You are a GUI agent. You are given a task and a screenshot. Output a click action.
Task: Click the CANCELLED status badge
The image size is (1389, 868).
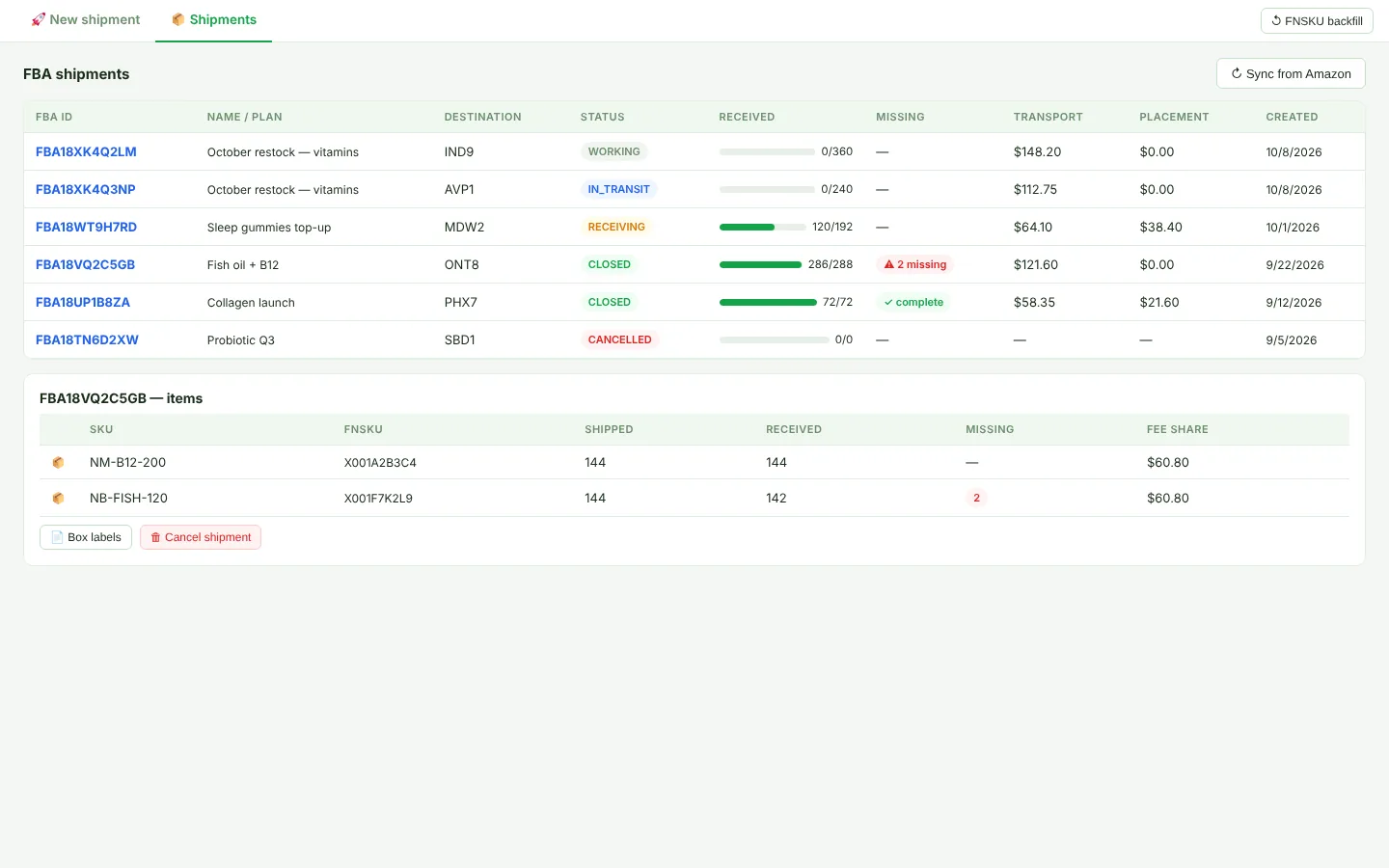619,339
